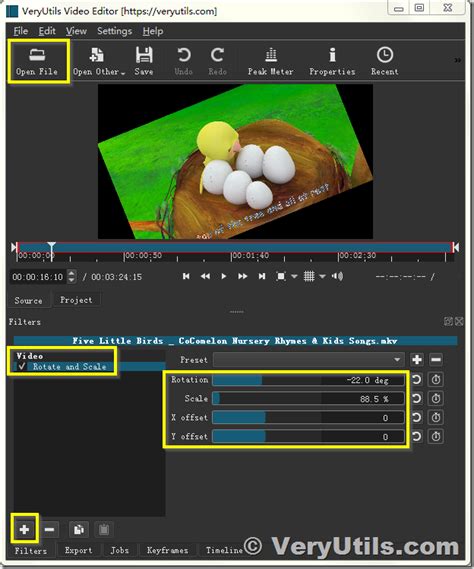Switch to the Jobs tab
This screenshot has width=474, height=569.
(x=119, y=550)
